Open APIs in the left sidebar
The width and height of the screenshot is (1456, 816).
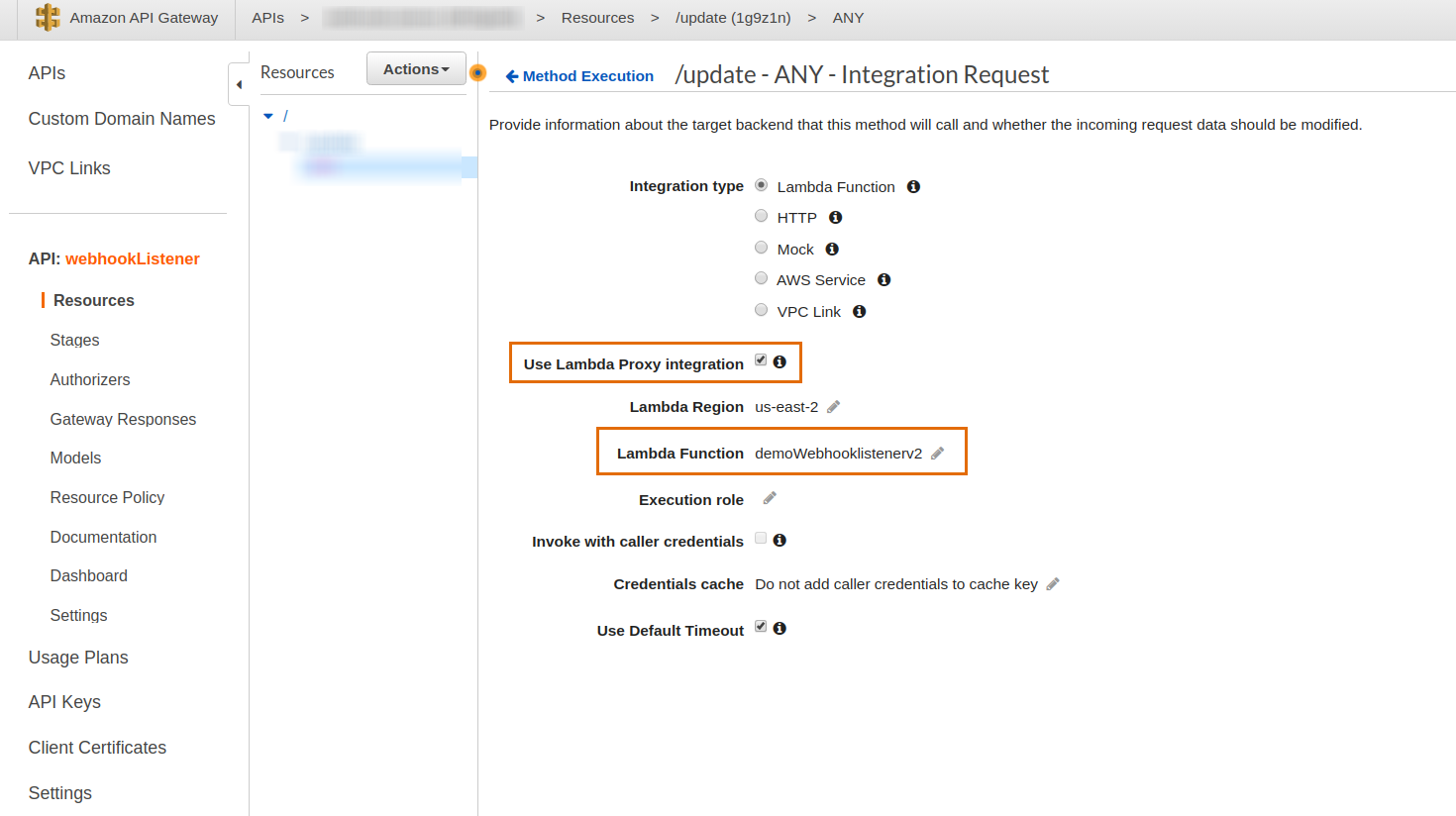pos(47,73)
